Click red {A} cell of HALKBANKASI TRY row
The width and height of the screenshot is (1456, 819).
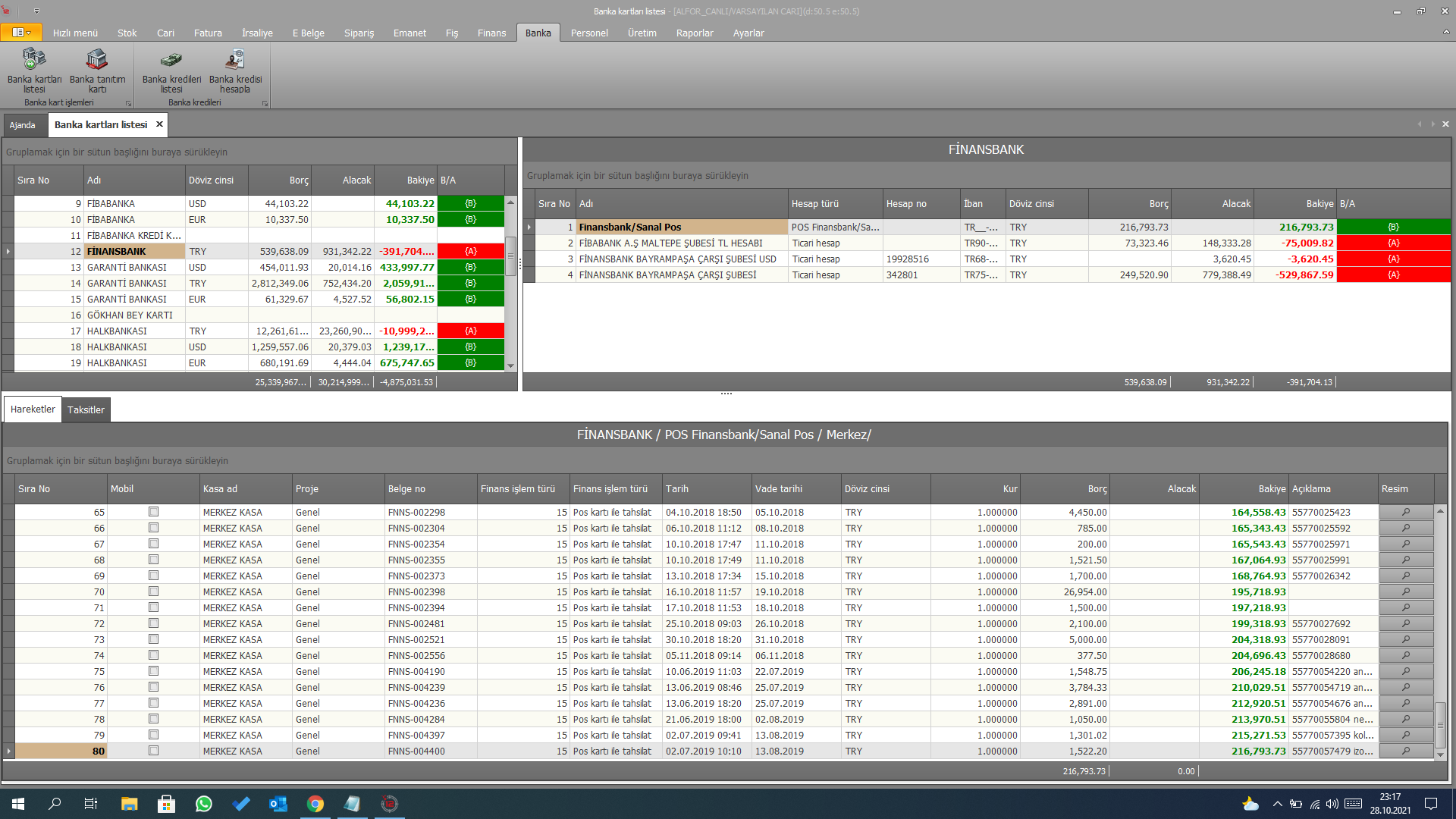pyautogui.click(x=470, y=331)
